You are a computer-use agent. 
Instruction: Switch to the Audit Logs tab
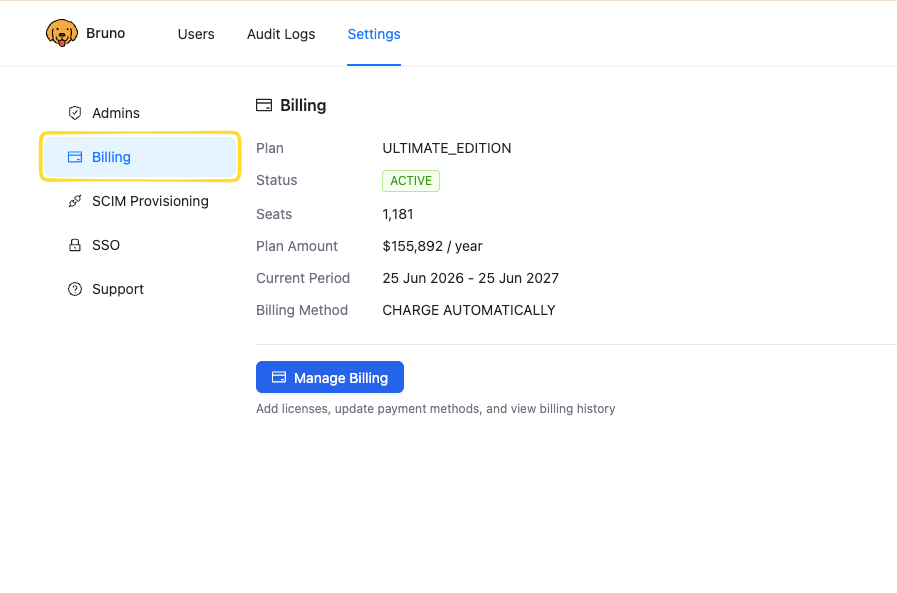pyautogui.click(x=281, y=34)
